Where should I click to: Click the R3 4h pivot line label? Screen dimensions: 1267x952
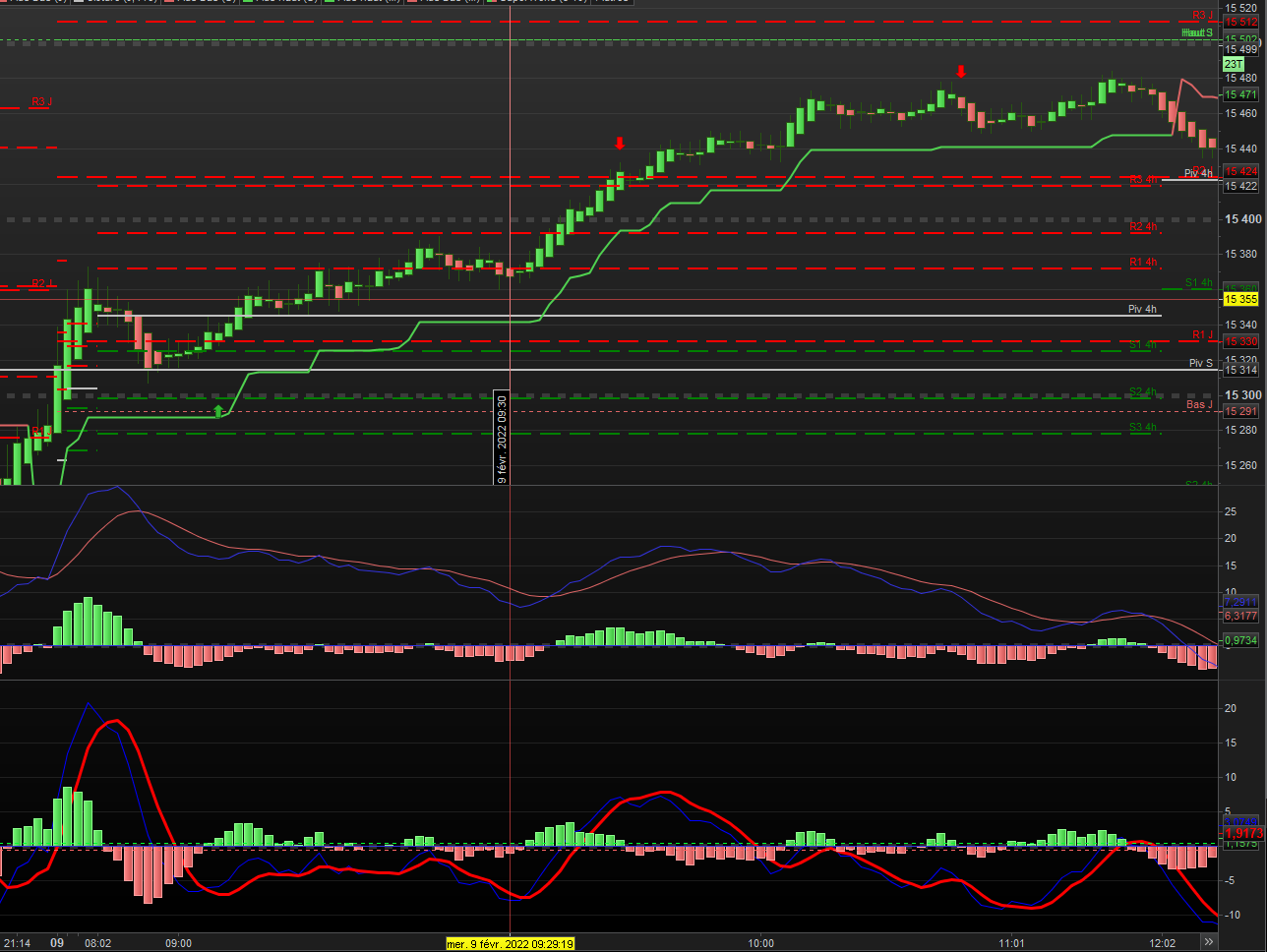[x=1143, y=180]
